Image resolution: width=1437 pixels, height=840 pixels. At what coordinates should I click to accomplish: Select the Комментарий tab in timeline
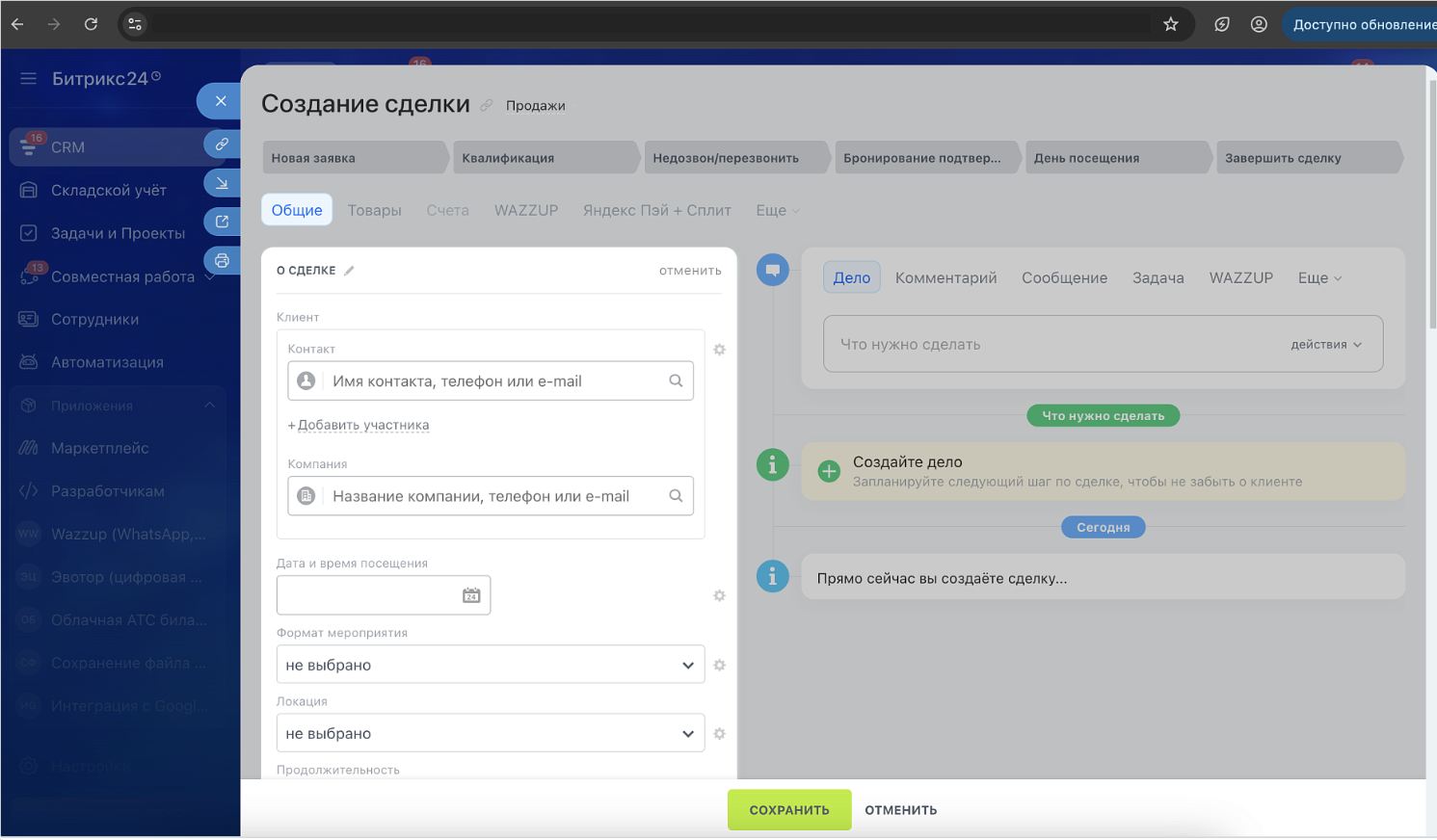coord(945,277)
